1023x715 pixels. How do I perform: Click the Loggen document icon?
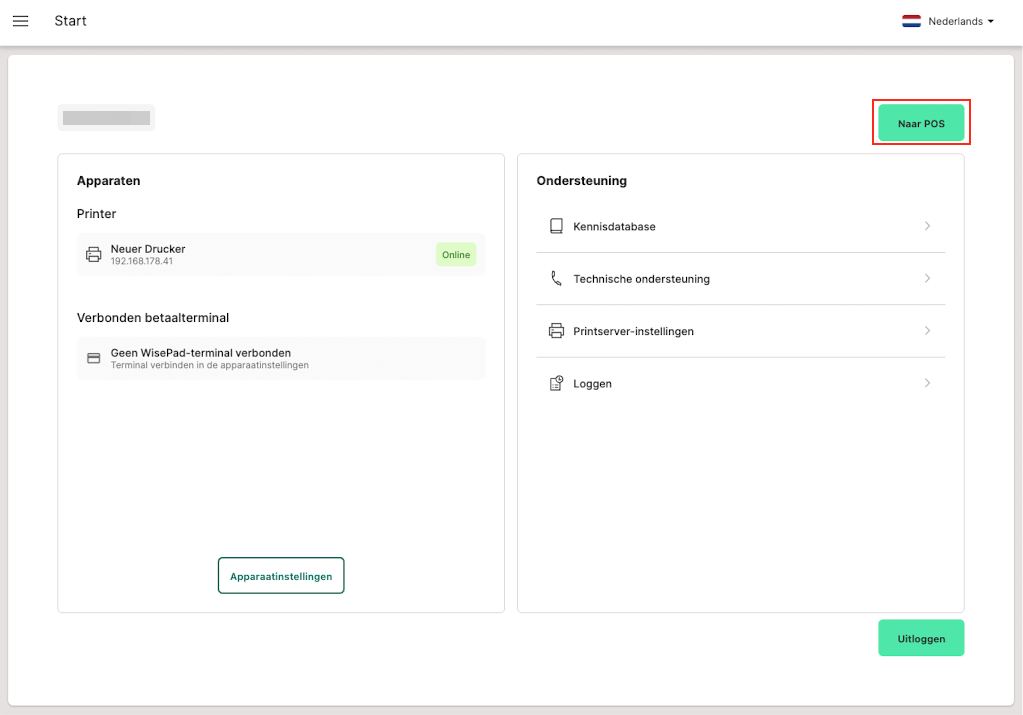coord(556,383)
